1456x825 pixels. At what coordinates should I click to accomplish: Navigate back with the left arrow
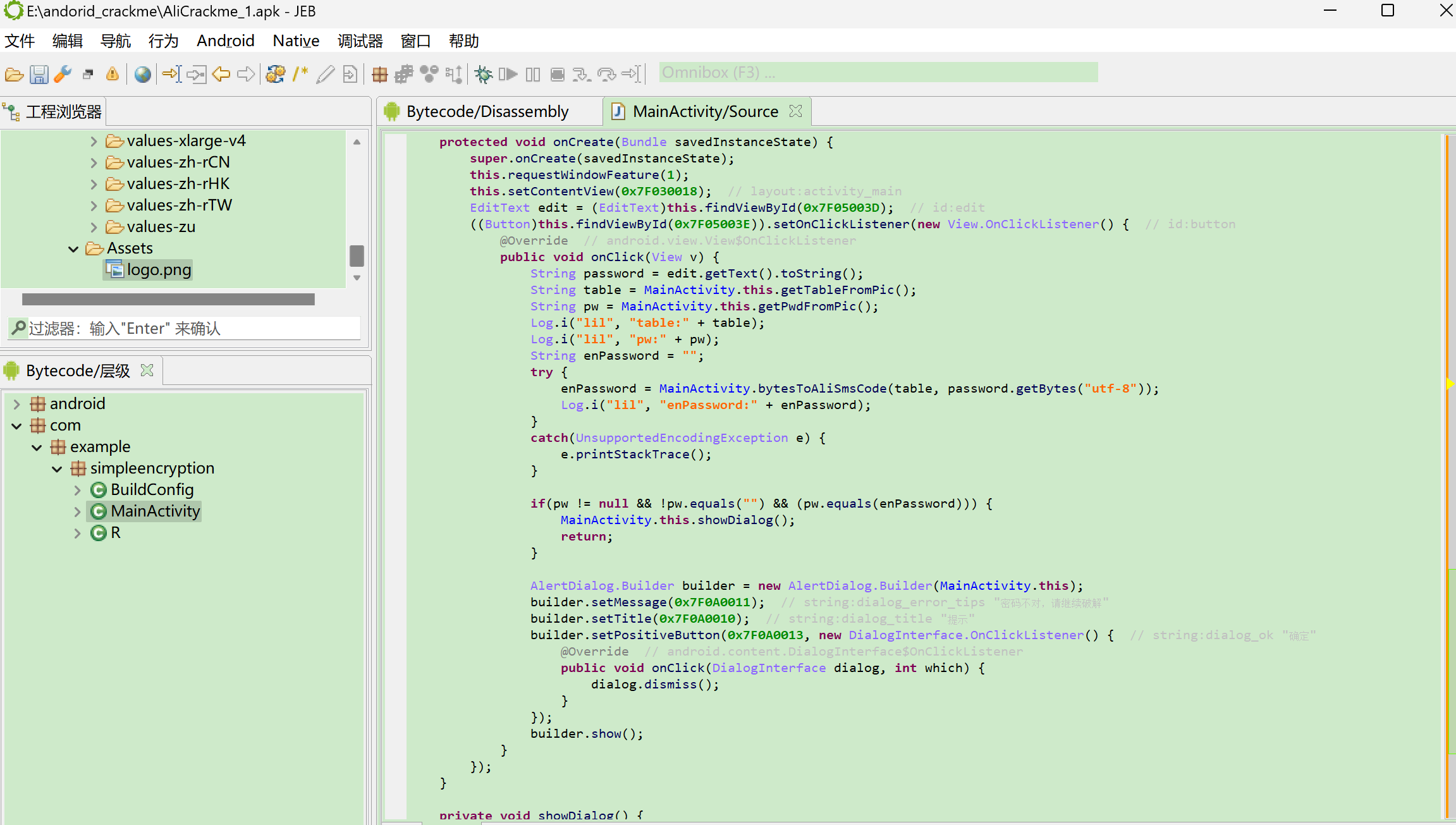221,75
